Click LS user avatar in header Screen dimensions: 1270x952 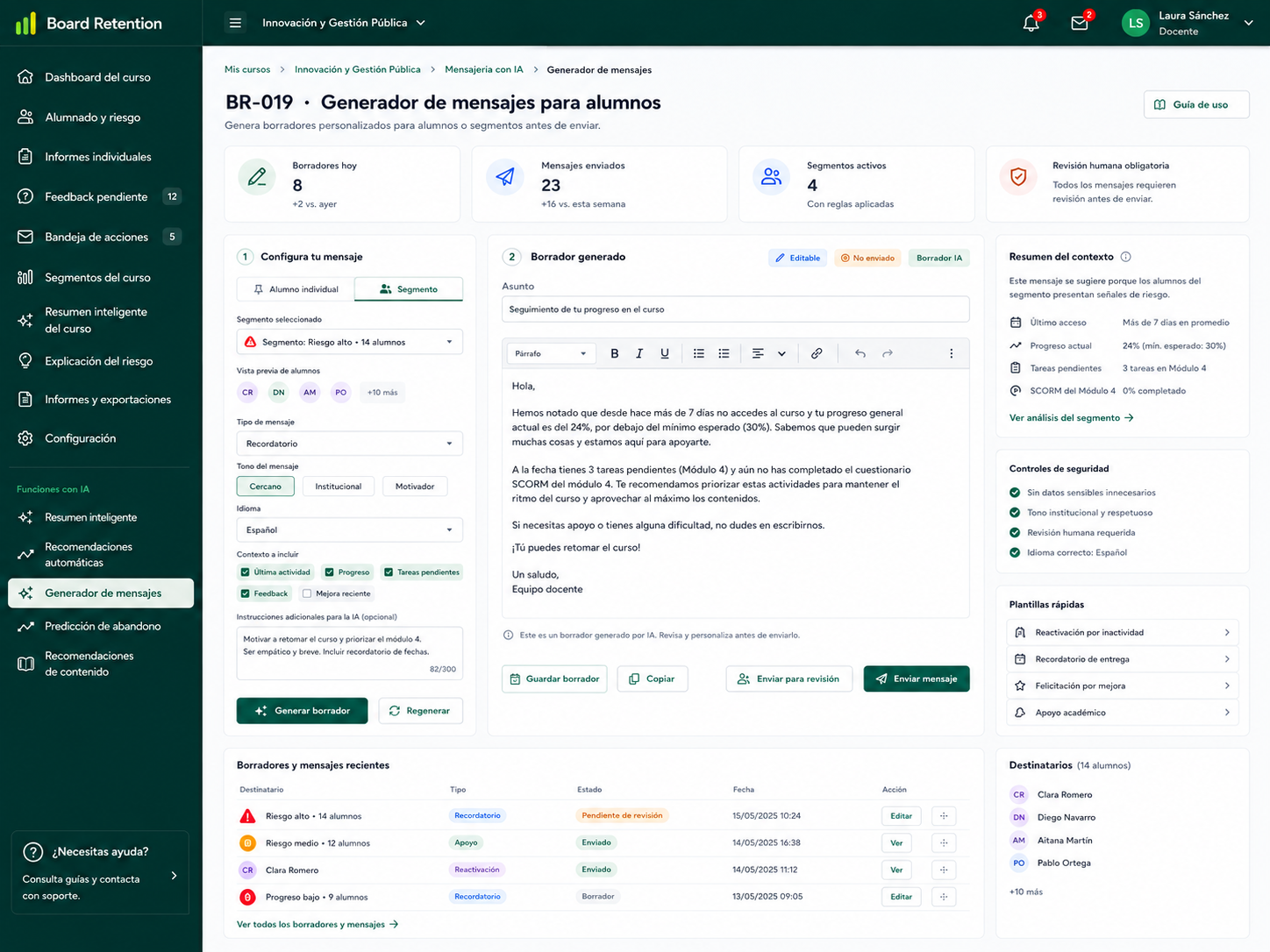click(x=1136, y=24)
